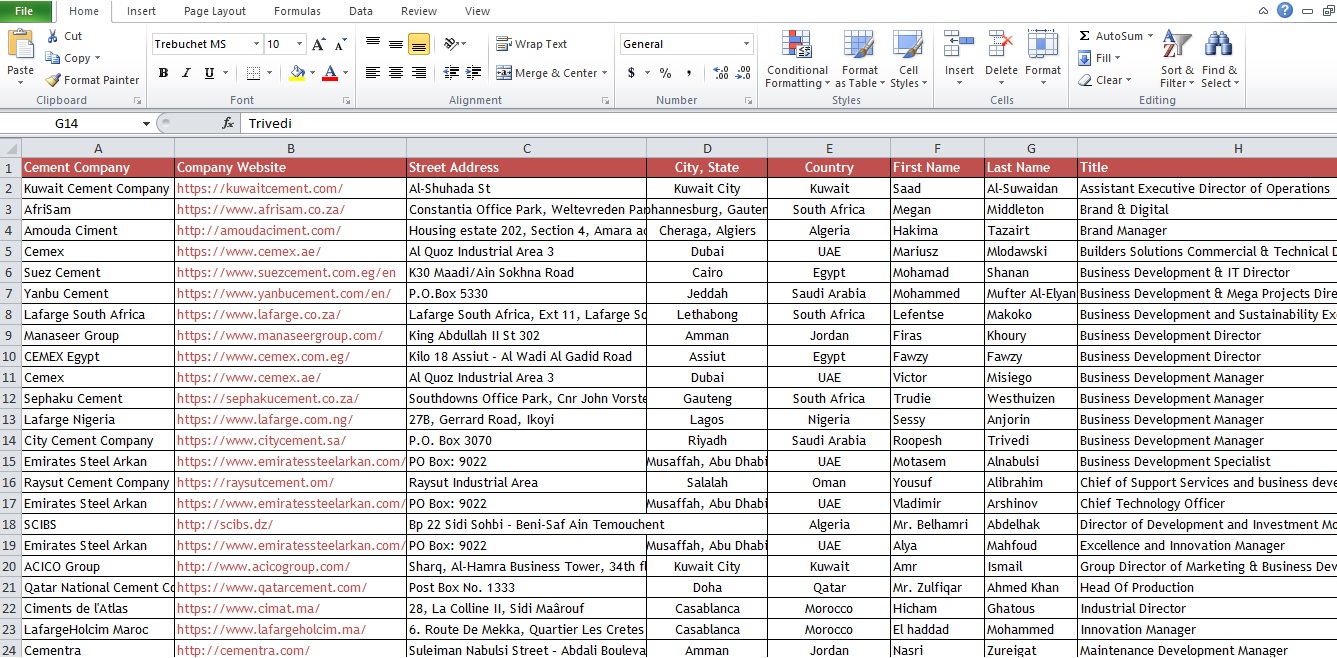Expand the font name dropdown Trebuchet MS
Viewport: 1337px width, 658px height.
[x=255, y=44]
